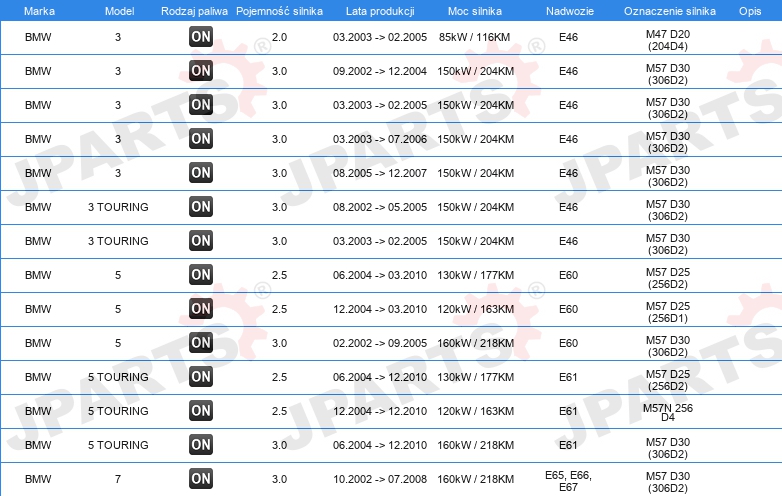This screenshot has width=782, height=496.
Task: Click the ON icon in the 3 TOURING 03.2003 -> 02.2005 row
Action: click(x=201, y=241)
